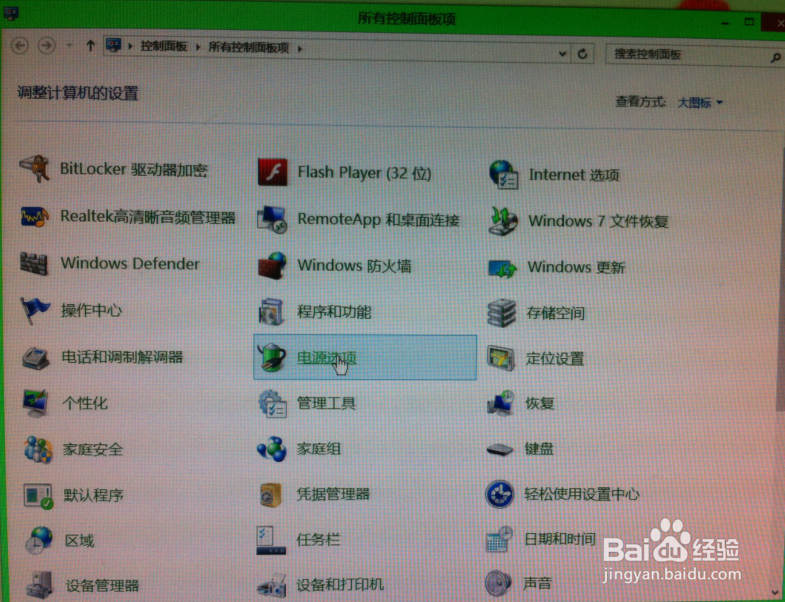
Task: Refresh the control panel view
Action: tap(582, 54)
